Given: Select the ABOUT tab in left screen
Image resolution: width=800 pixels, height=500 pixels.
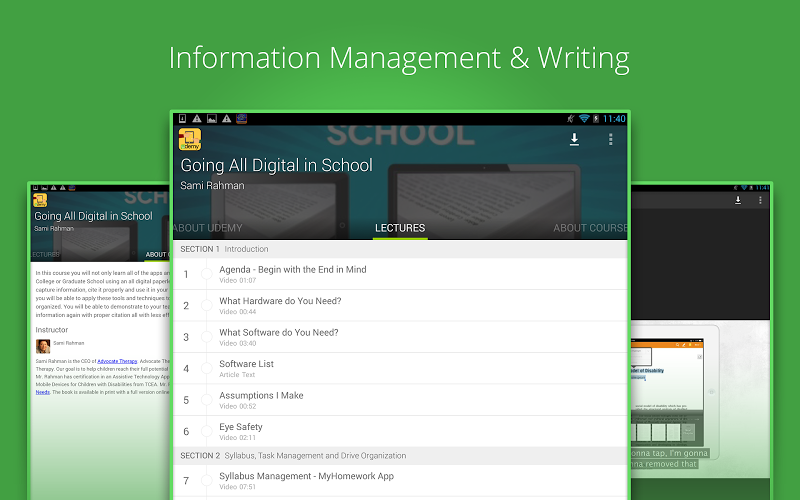Looking at the screenshot, I should 157,255.
